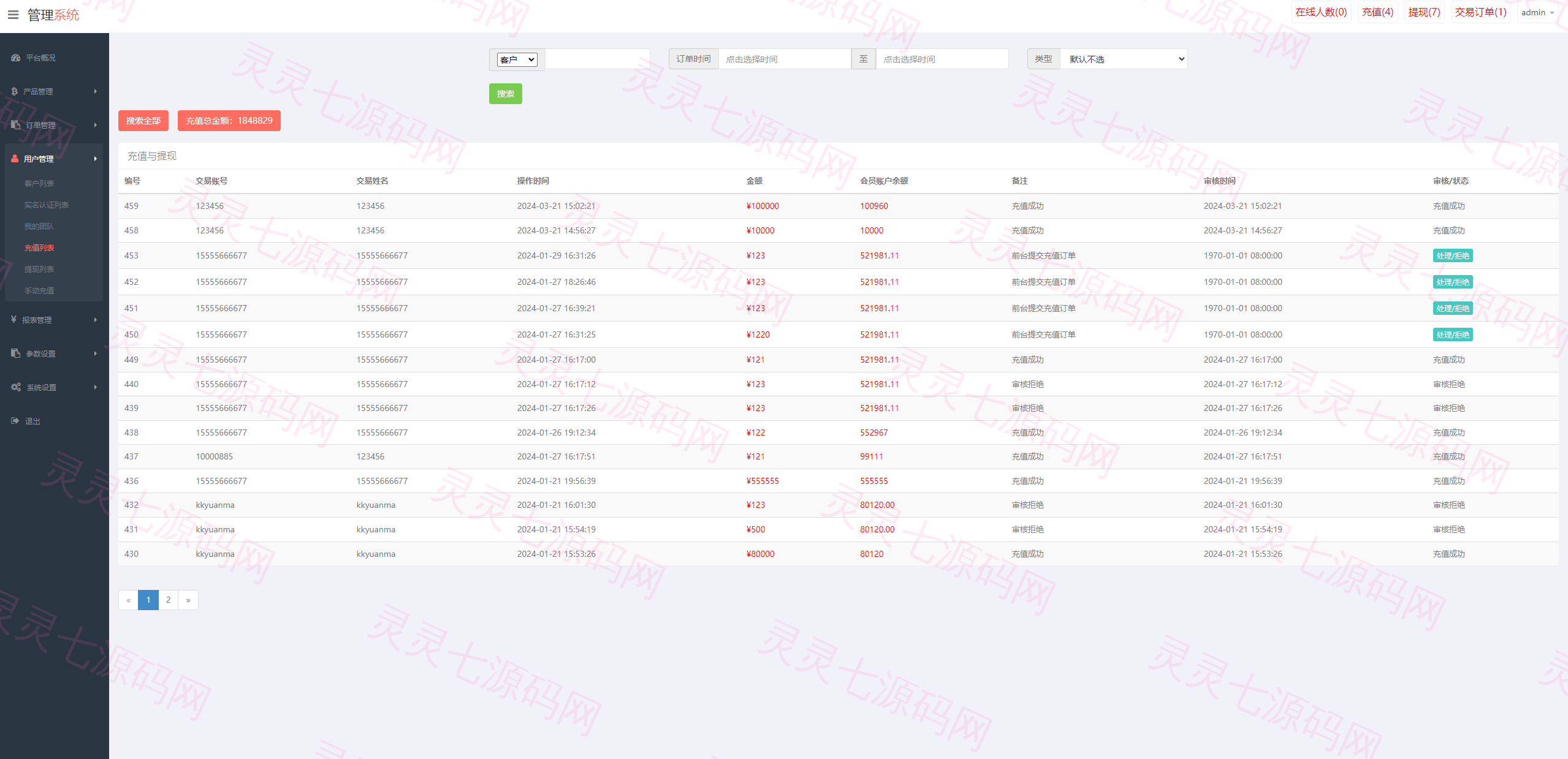Open 我的团队 submenu item

(39, 226)
